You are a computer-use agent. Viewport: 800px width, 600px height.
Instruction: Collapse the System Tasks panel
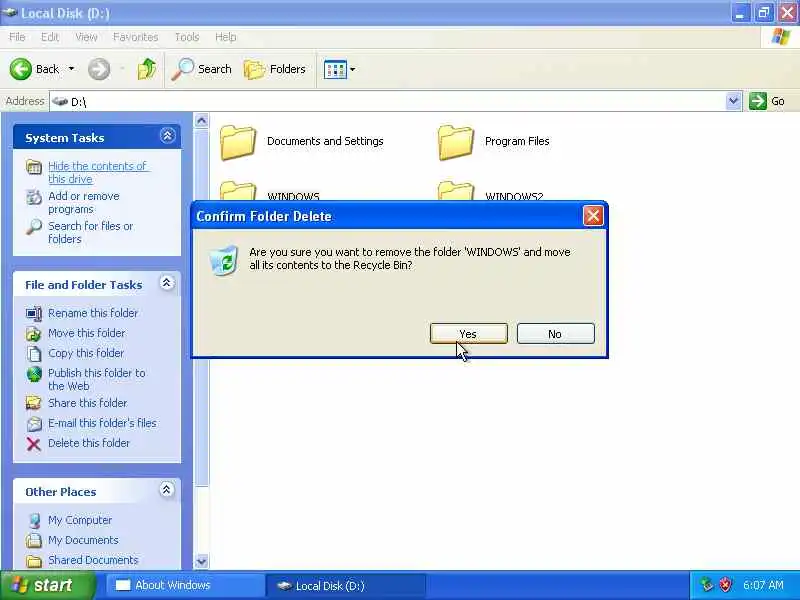pyautogui.click(x=167, y=136)
